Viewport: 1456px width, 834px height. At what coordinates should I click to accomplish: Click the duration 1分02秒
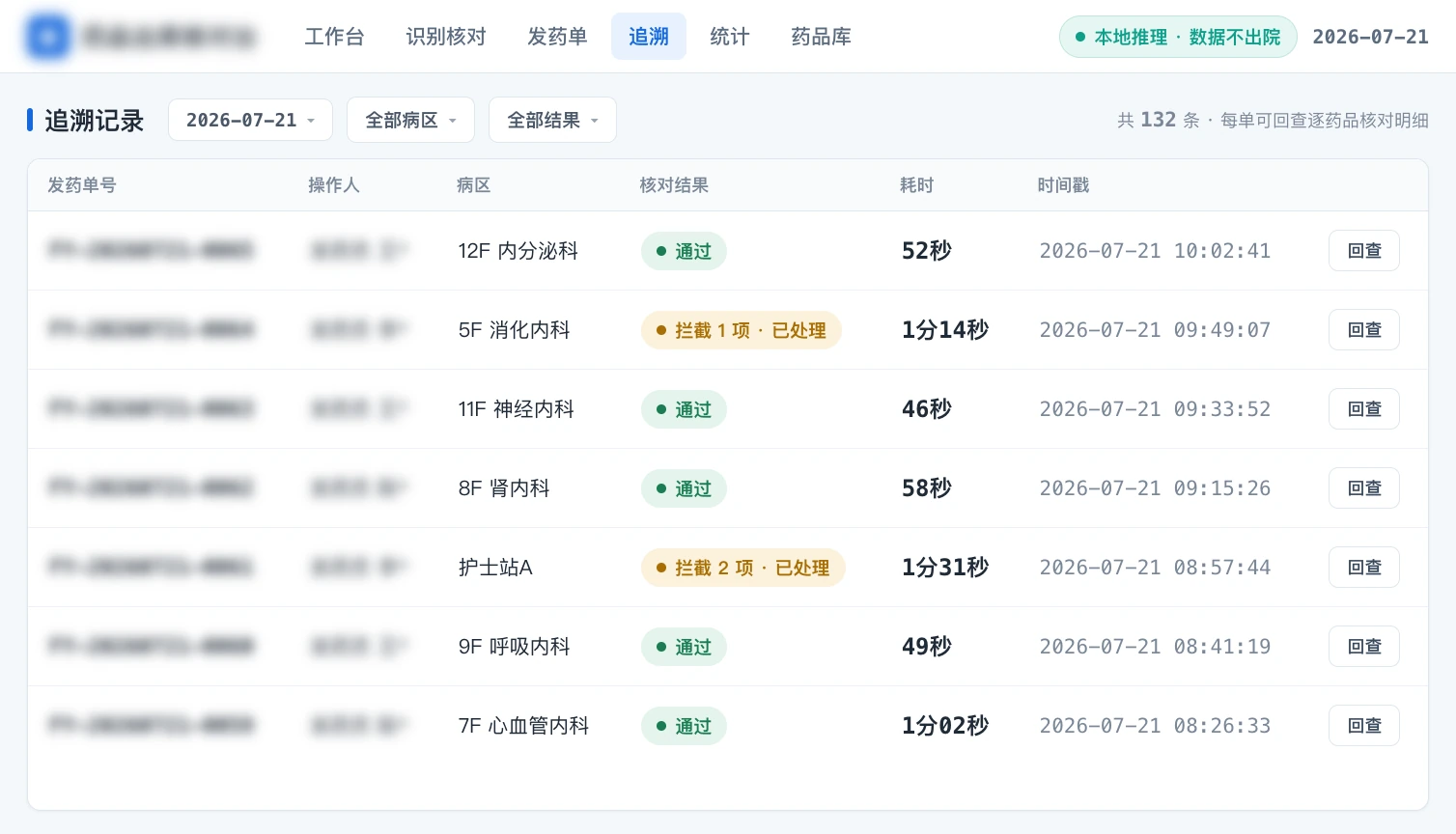945,726
